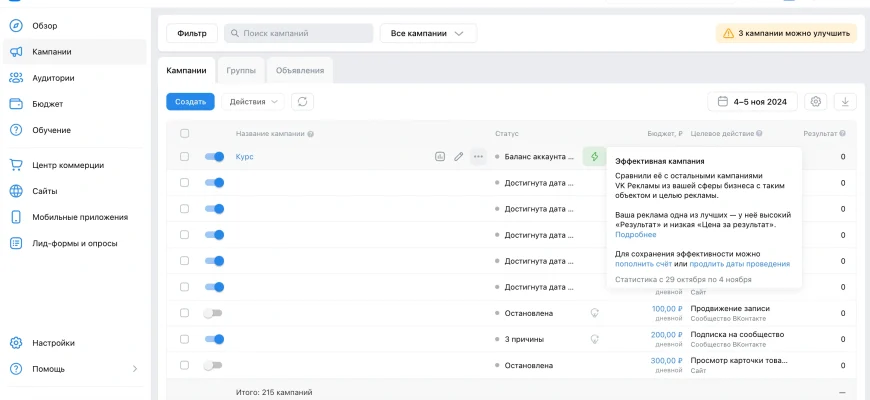Click the download statistics icon
This screenshot has width=870, height=400.
coord(845,101)
